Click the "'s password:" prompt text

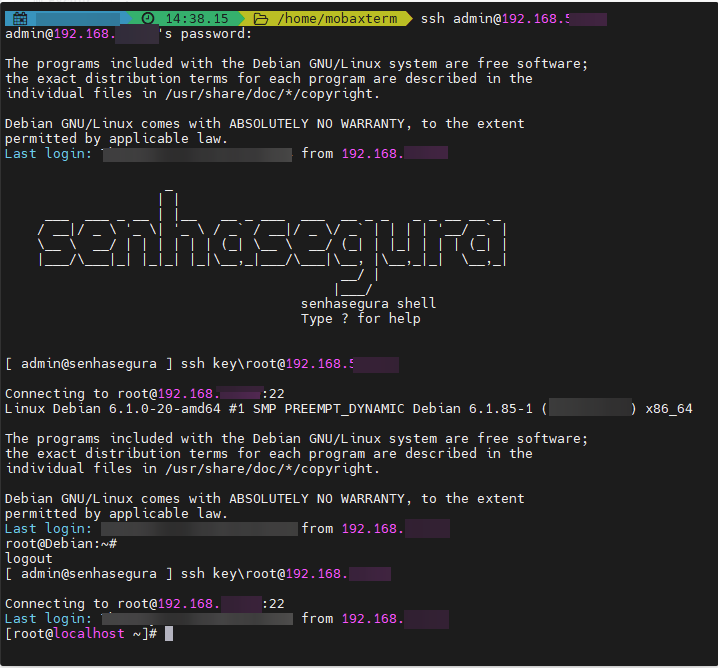click(x=205, y=34)
